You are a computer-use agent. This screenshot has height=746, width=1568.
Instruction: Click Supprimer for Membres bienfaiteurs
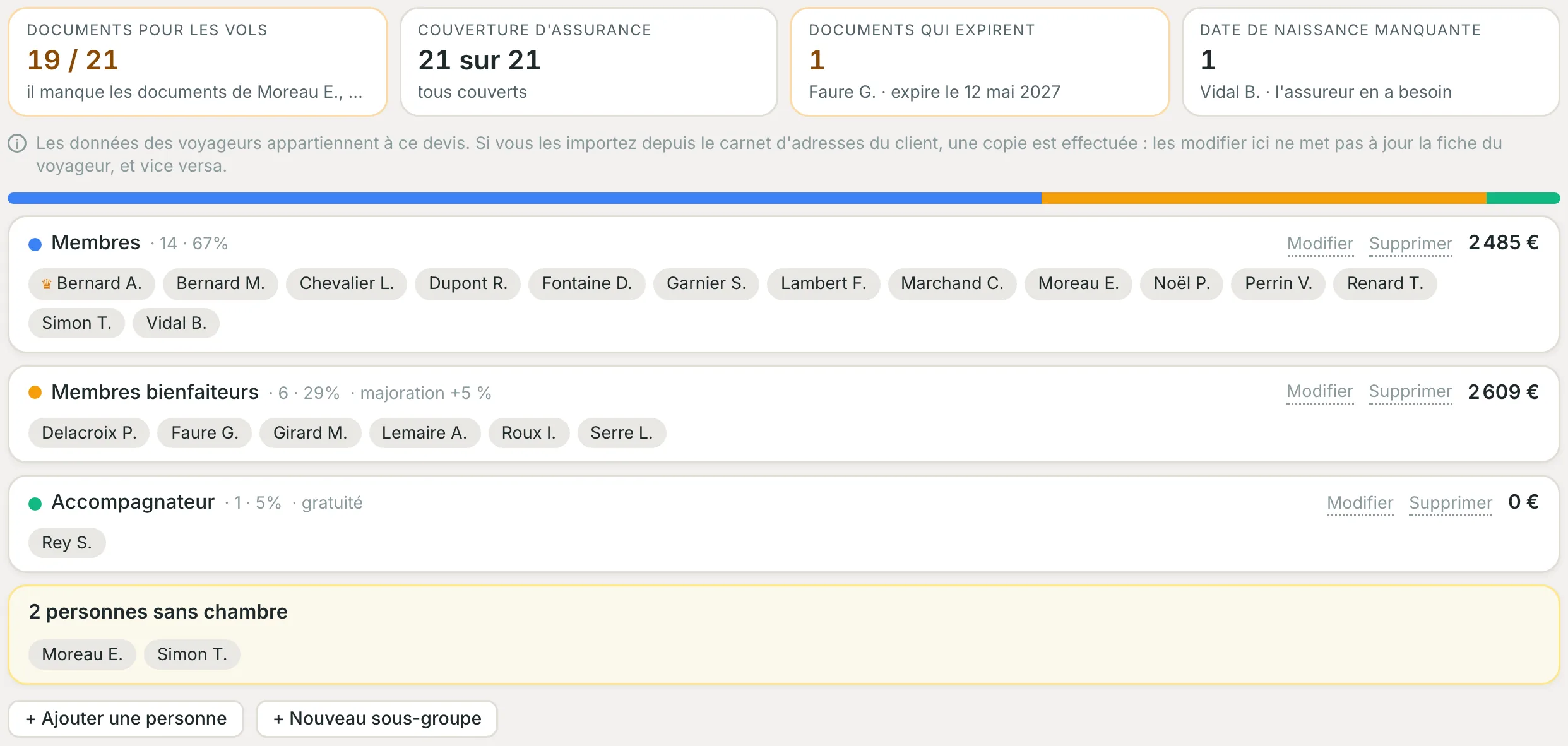[x=1410, y=391]
